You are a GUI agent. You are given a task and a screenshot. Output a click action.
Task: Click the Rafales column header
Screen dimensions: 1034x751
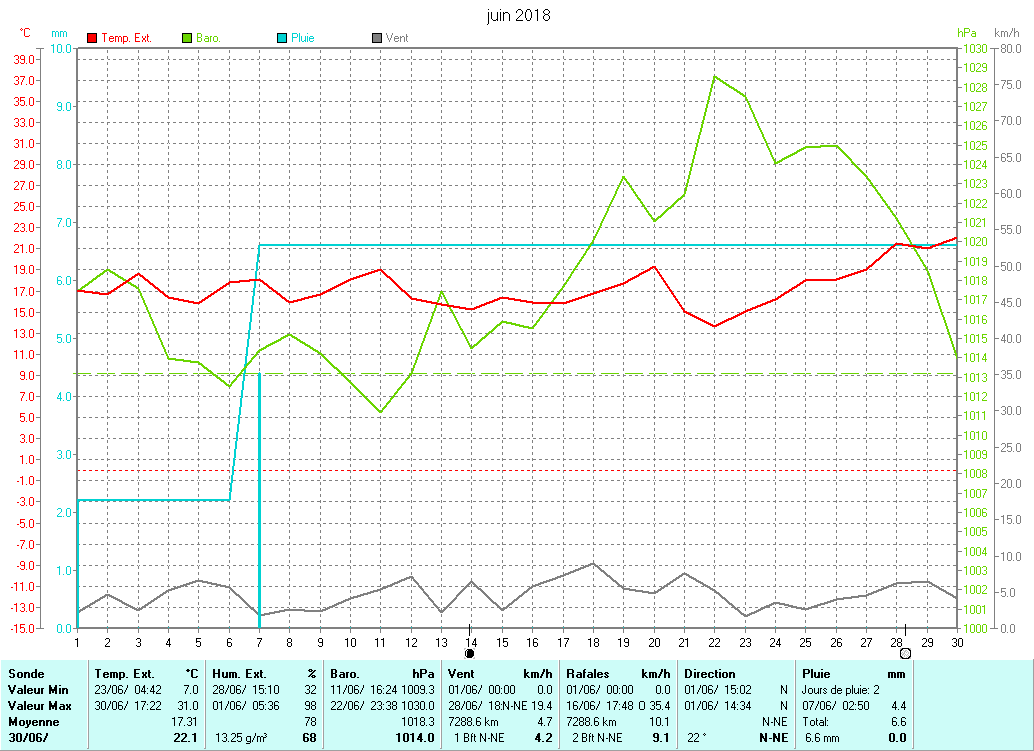coord(589,674)
